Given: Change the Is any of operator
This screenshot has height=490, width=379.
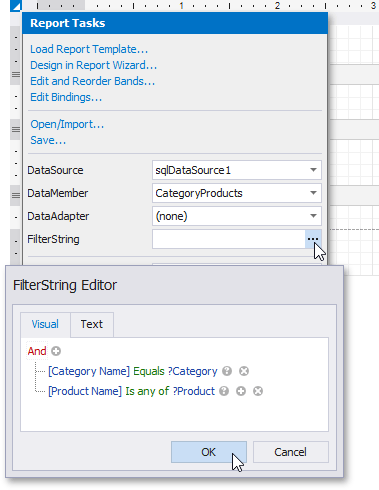Looking at the screenshot, I should (147, 391).
